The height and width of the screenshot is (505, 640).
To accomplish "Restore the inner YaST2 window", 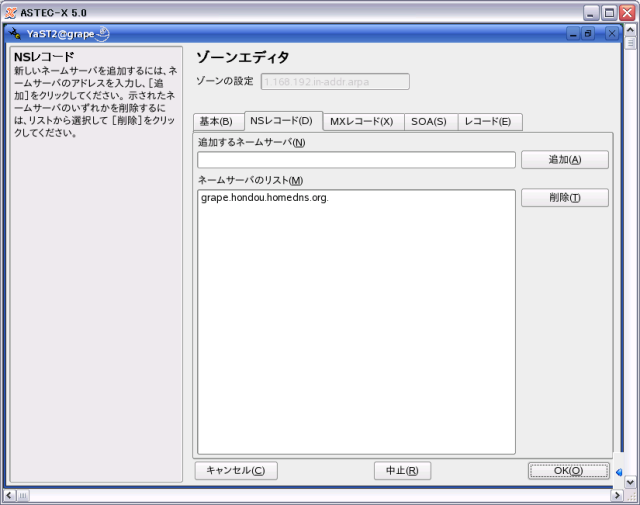I will tap(588, 34).
